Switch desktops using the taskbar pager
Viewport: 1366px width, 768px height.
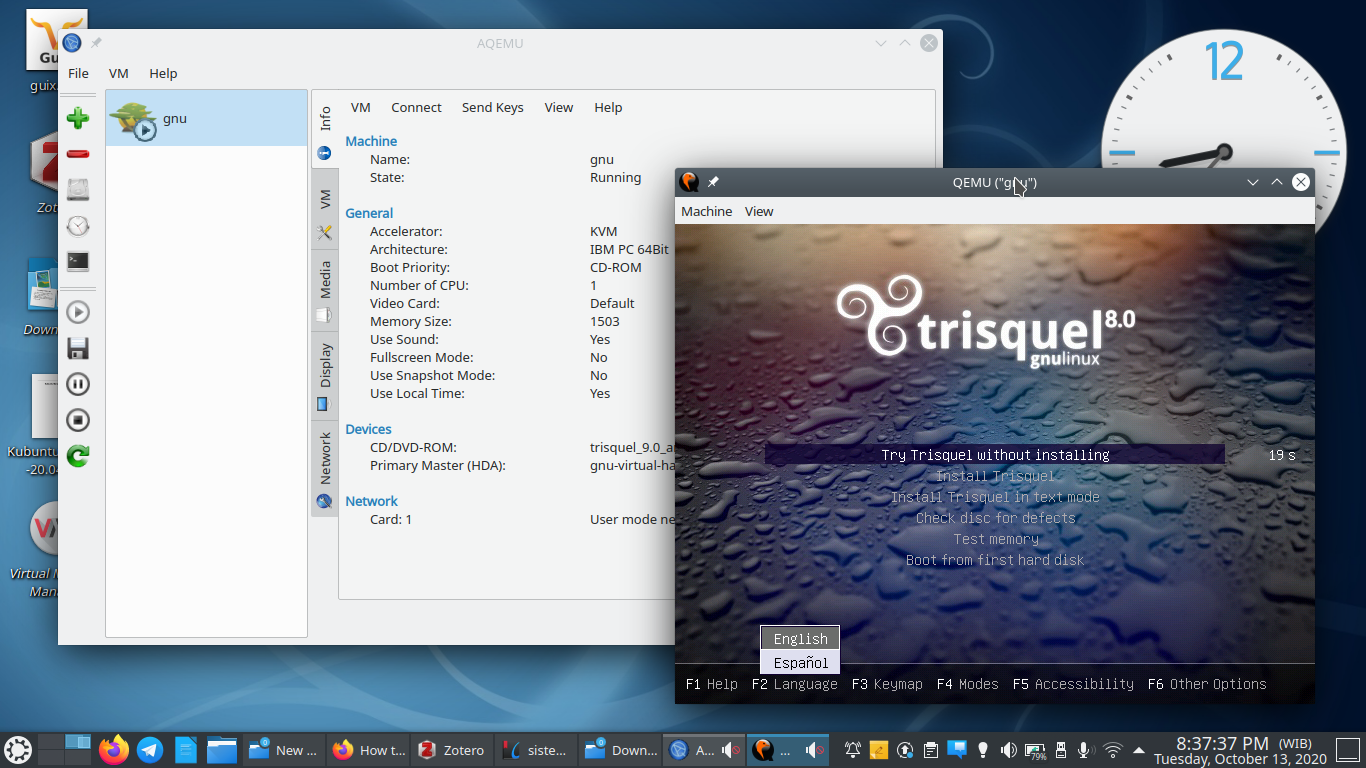coord(64,749)
